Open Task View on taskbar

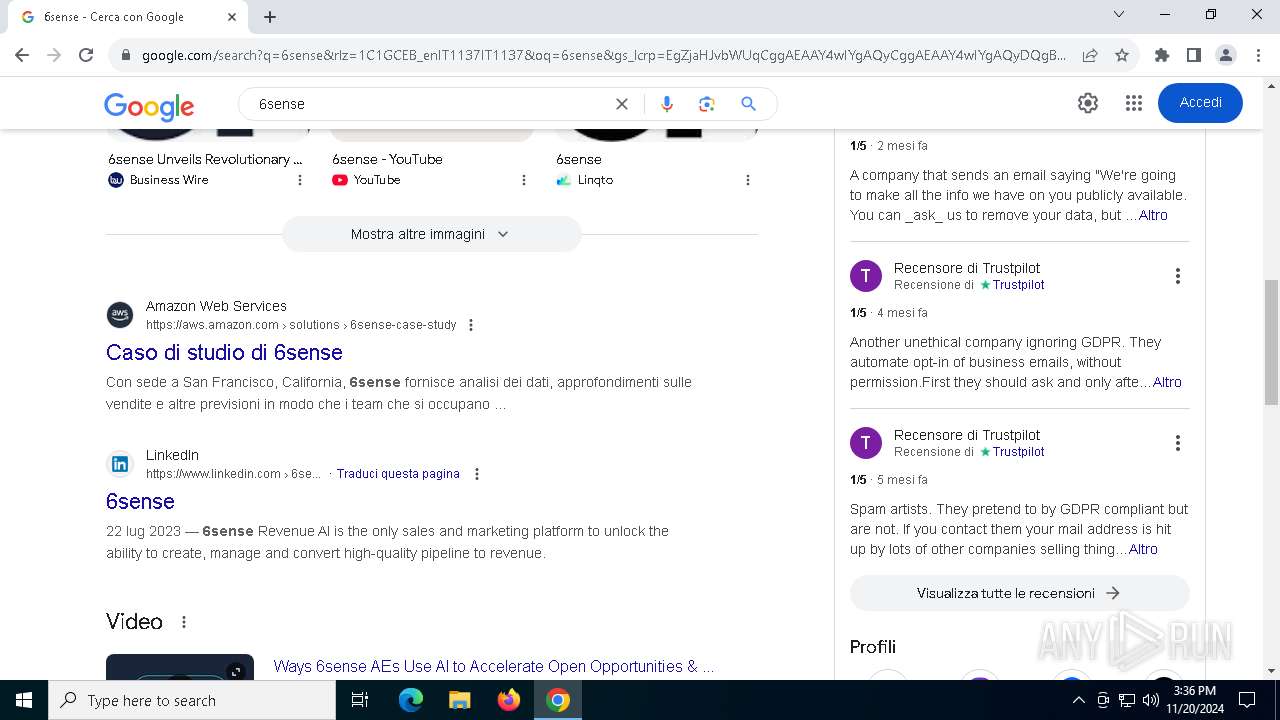(x=360, y=700)
